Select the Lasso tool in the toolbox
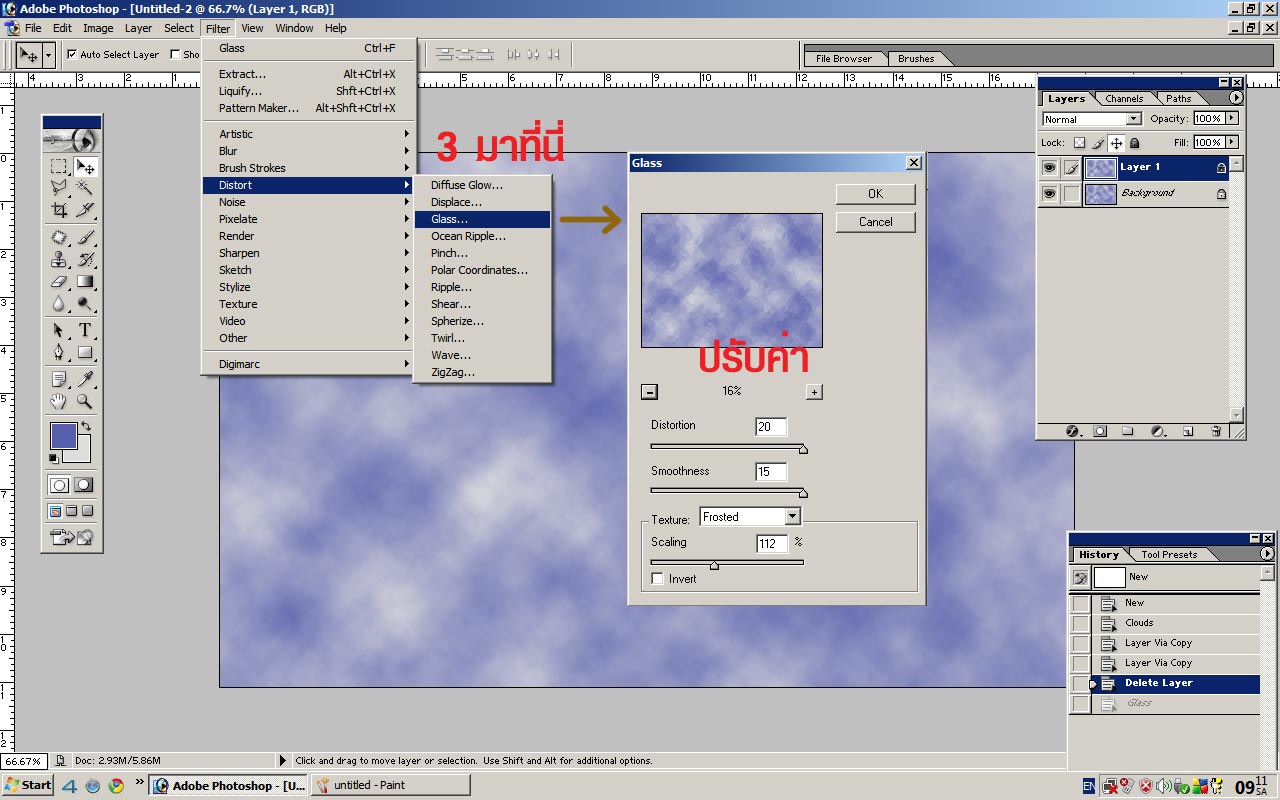This screenshot has height=800, width=1280. (x=59, y=187)
